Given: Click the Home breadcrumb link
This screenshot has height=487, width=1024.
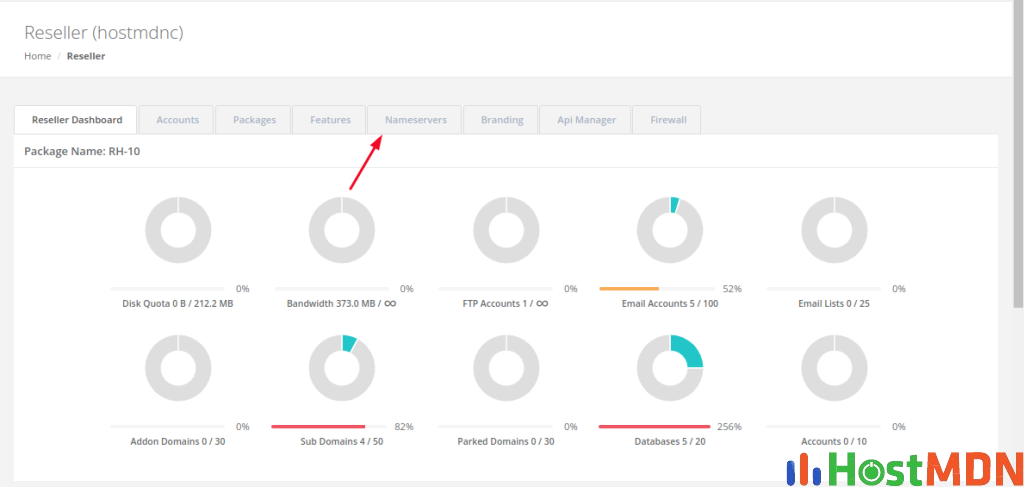Looking at the screenshot, I should click(x=37, y=56).
